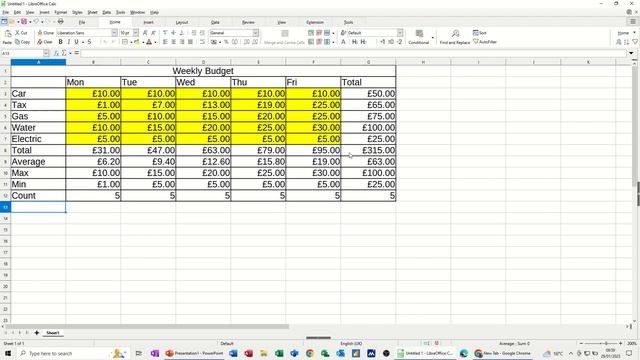Open the Name Box dropdown arrow

[46, 53]
